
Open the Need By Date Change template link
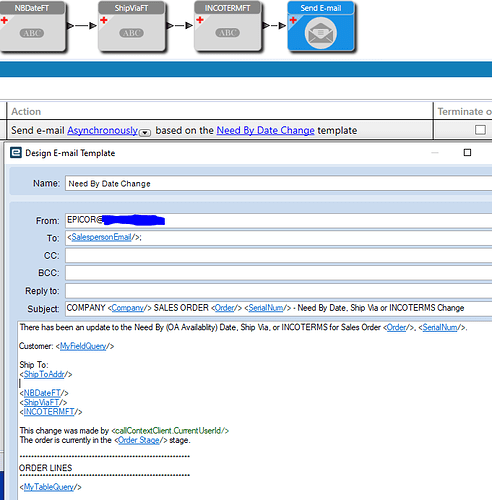pos(265,130)
